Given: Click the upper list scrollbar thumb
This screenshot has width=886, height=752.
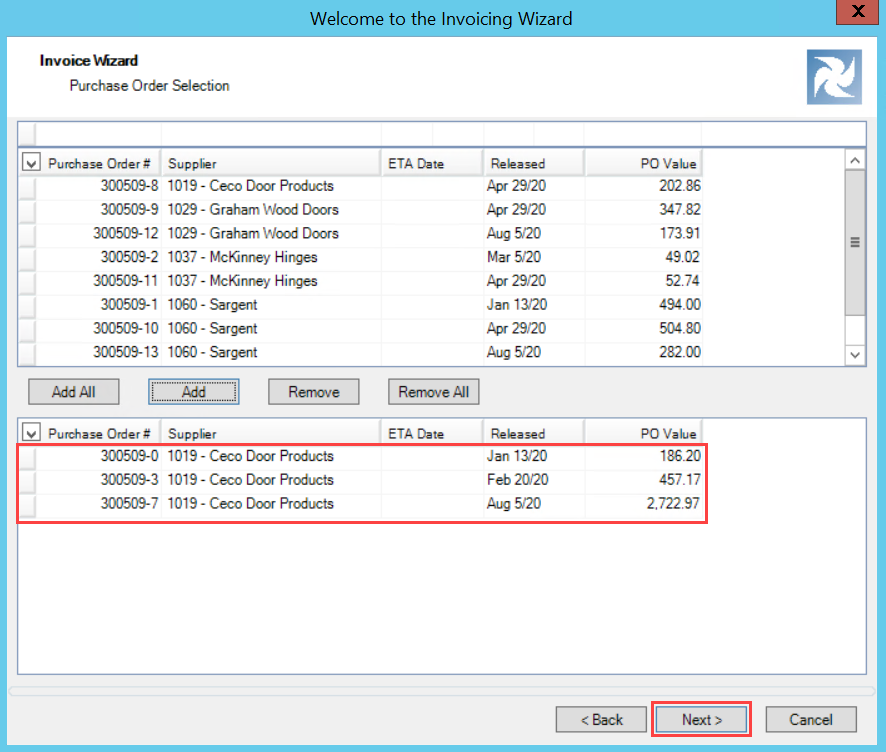Looking at the screenshot, I should click(x=854, y=241).
